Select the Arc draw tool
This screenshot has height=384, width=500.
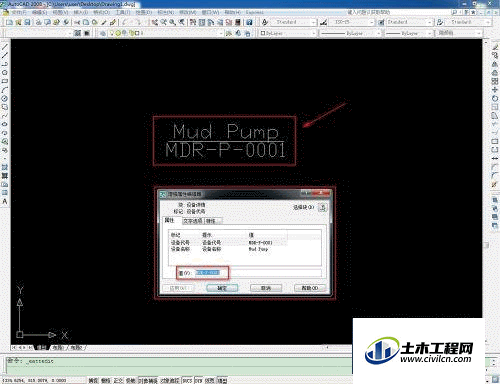5,90
